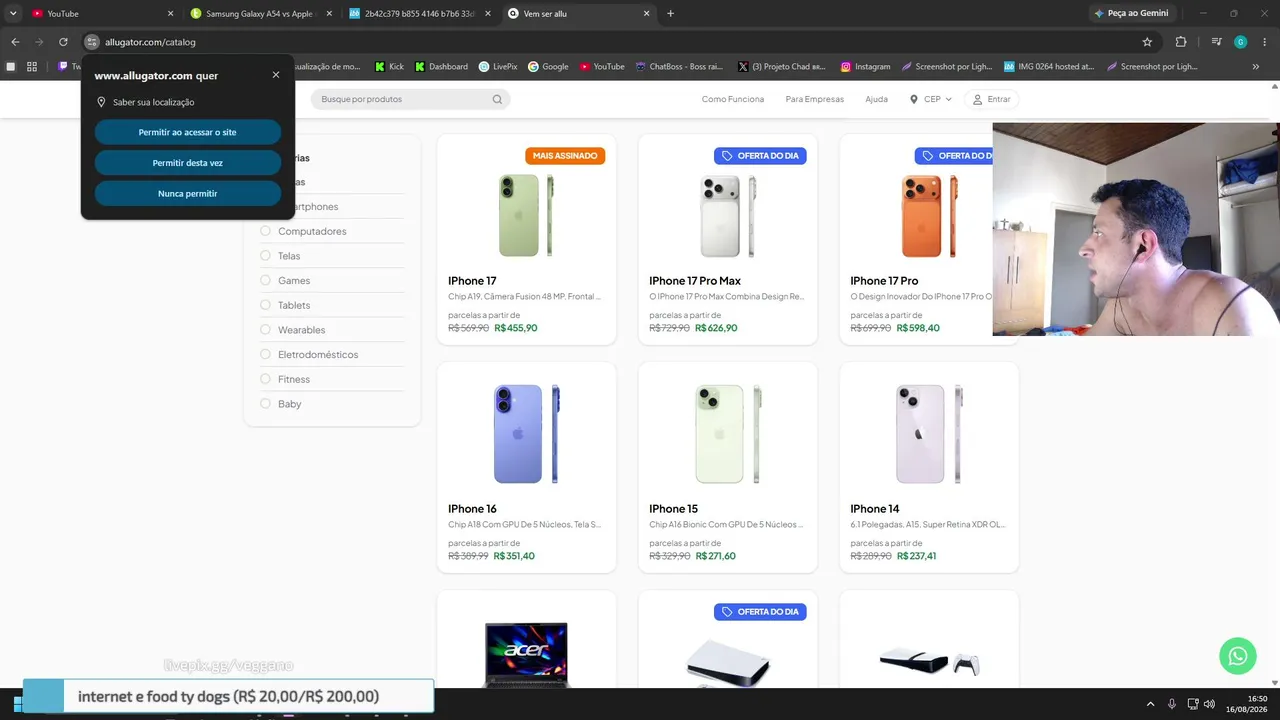The height and width of the screenshot is (720, 1280).
Task: Open the Google bookmark
Action: coord(548,67)
